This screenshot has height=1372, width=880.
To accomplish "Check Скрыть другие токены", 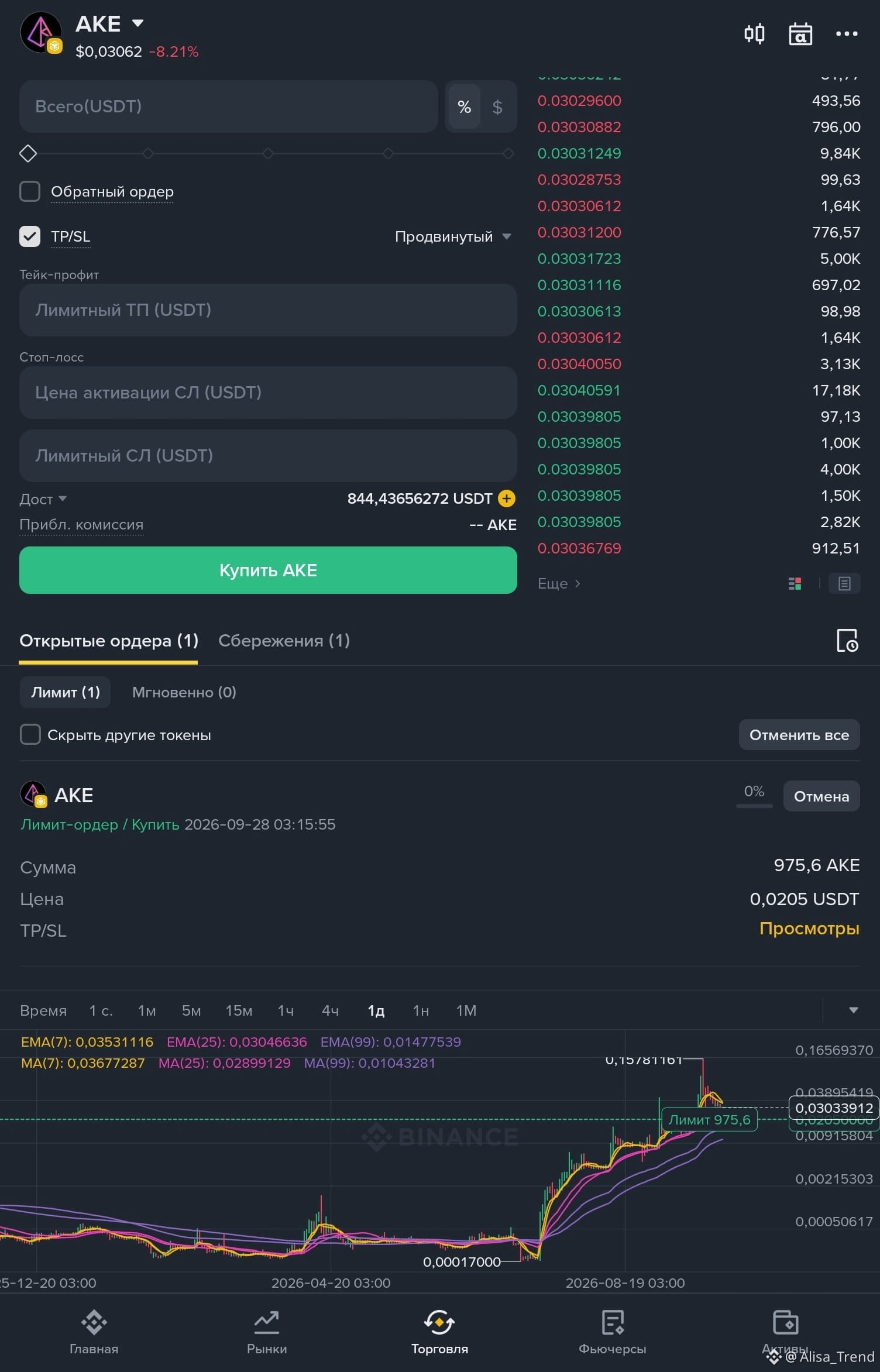I will pos(30,734).
